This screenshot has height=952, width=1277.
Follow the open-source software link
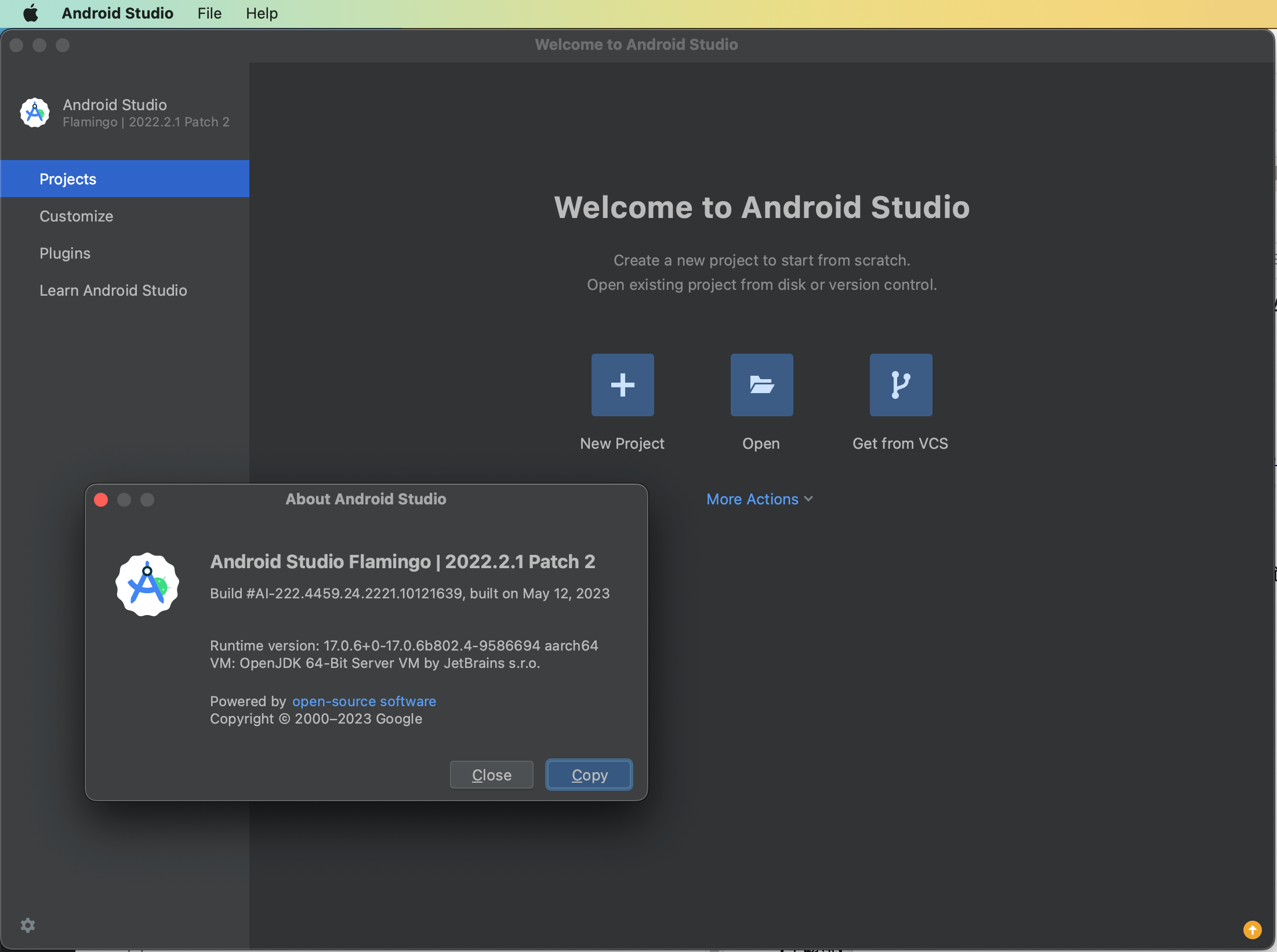pos(364,701)
